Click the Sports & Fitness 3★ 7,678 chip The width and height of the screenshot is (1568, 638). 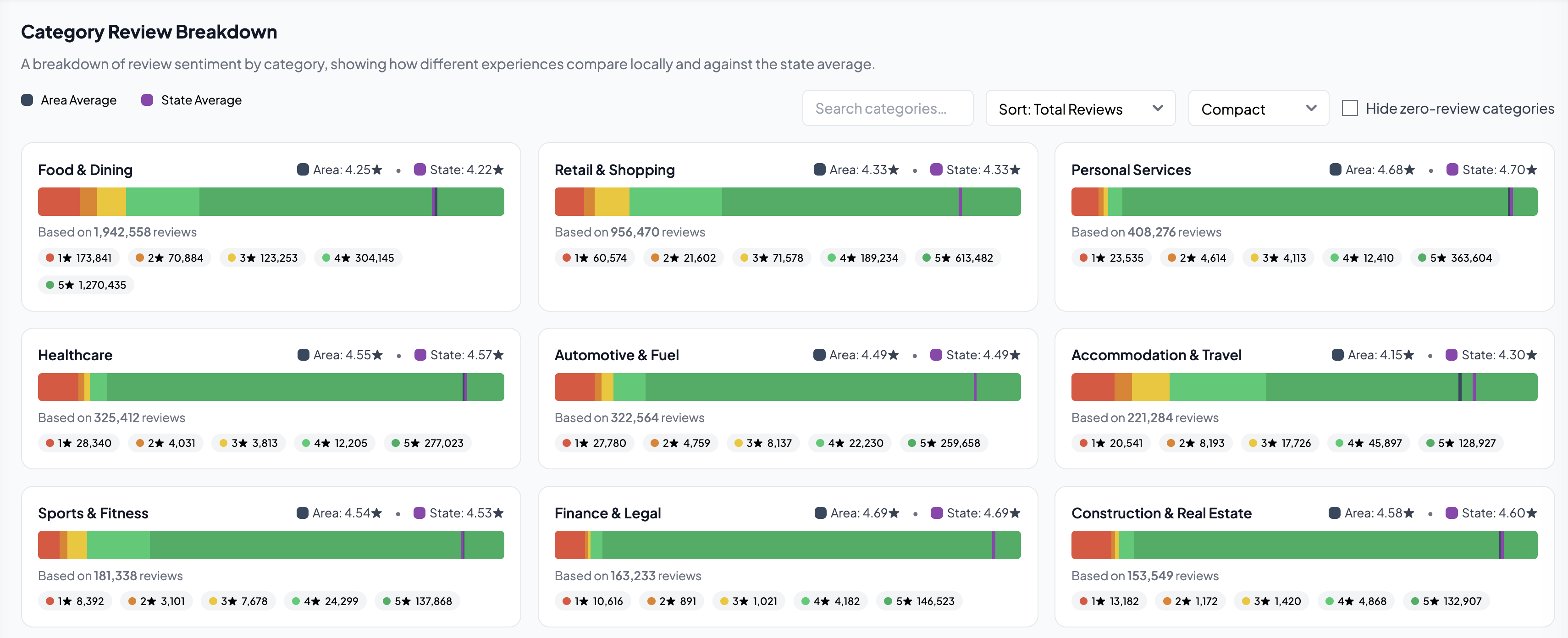pos(238,601)
